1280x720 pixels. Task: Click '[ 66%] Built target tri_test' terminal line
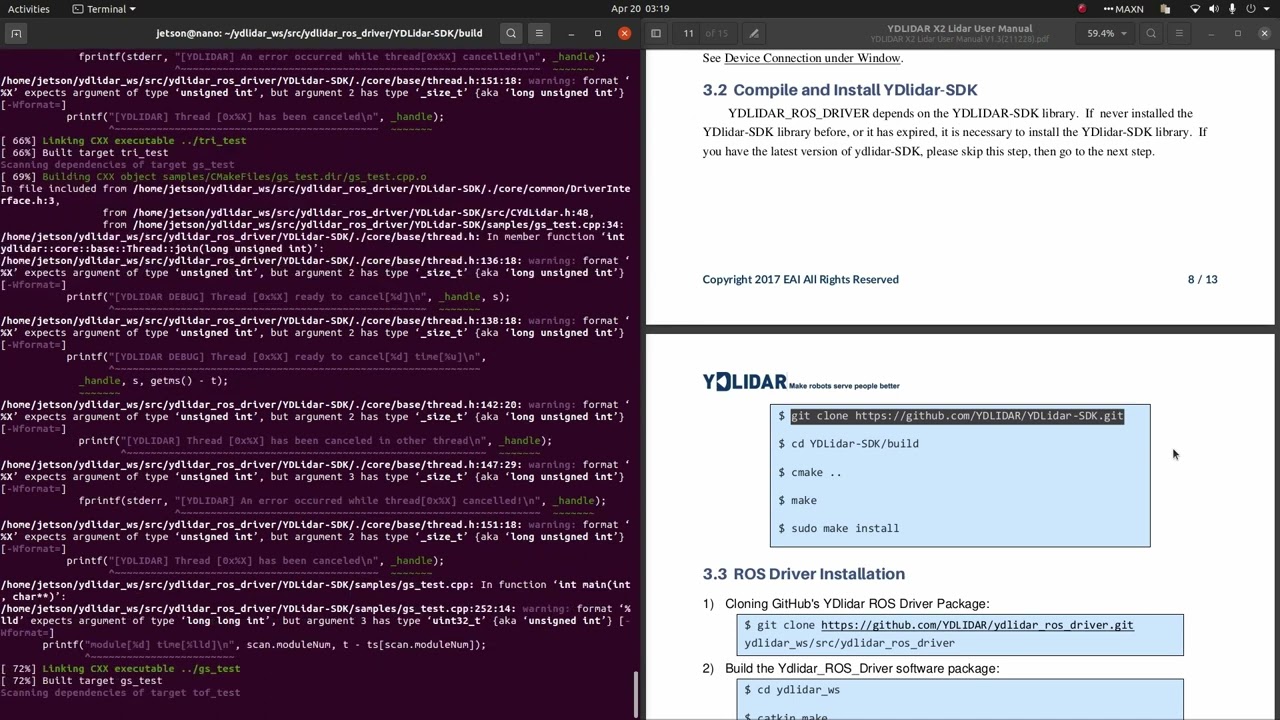tap(84, 153)
